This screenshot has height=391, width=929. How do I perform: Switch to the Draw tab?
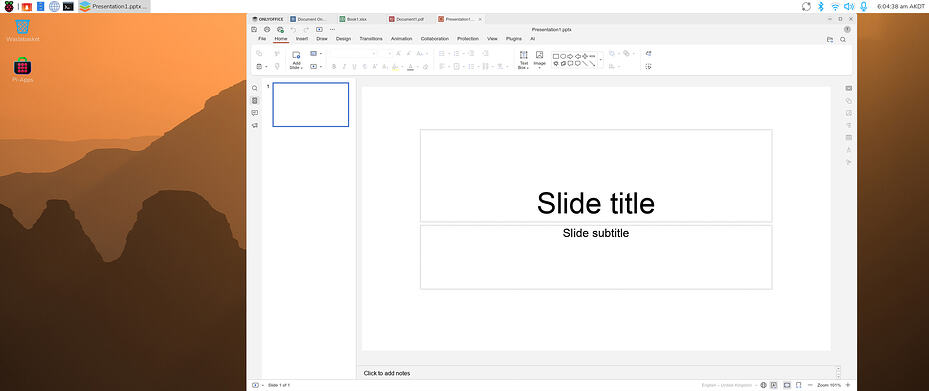(x=322, y=39)
